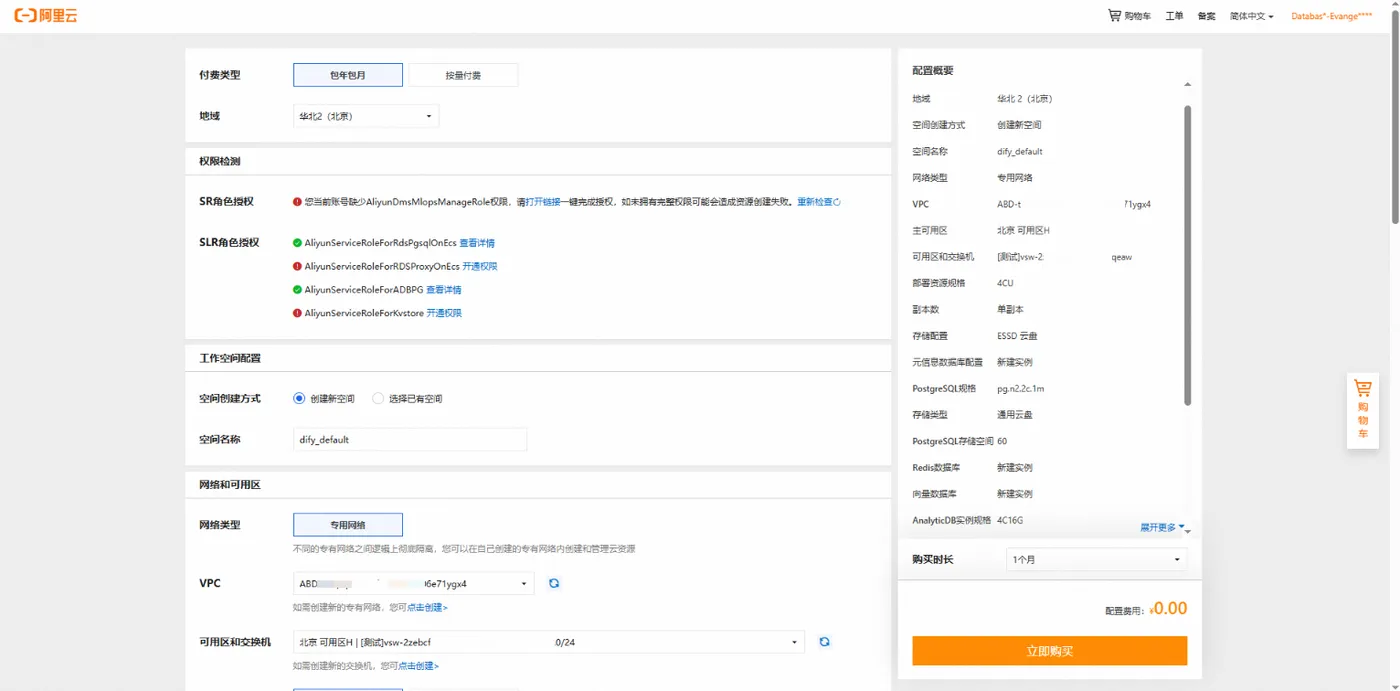
Task: Click '北京 可用区H' in summary
Action: pos(1023,230)
